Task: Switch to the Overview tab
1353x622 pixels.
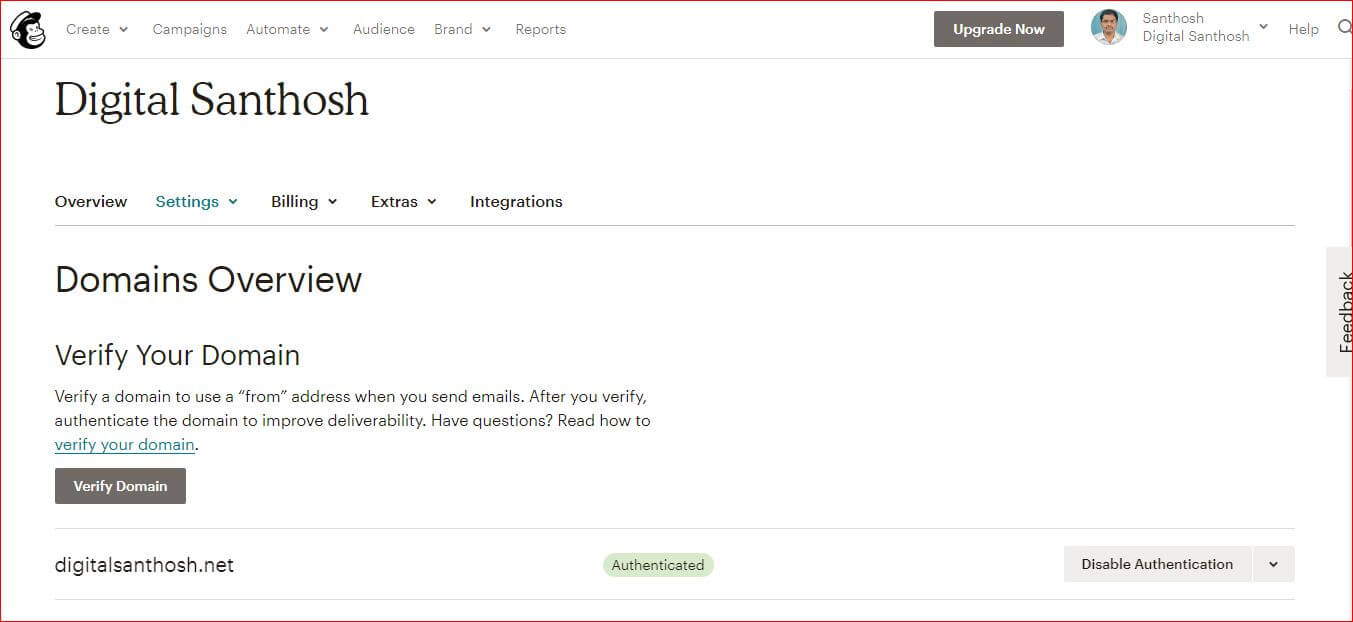Action: [91, 201]
